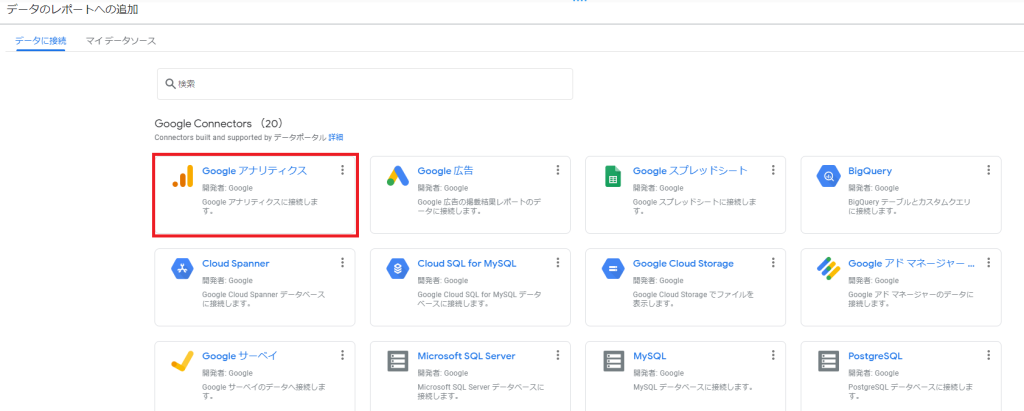Click the Google スプレッドシート green sheet icon

613,176
